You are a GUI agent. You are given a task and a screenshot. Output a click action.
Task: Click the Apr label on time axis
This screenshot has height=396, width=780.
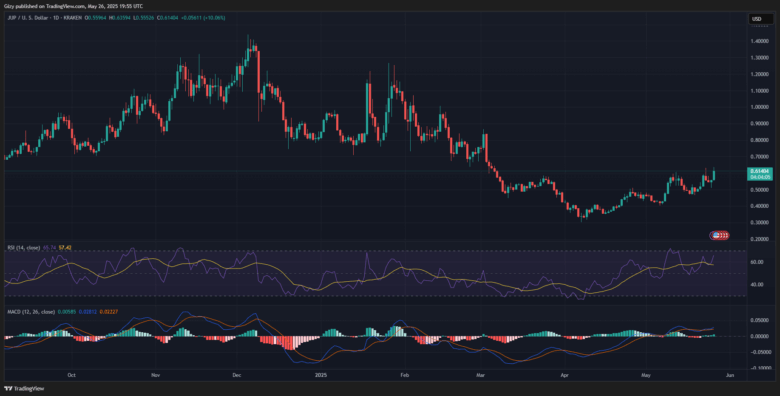(x=564, y=376)
